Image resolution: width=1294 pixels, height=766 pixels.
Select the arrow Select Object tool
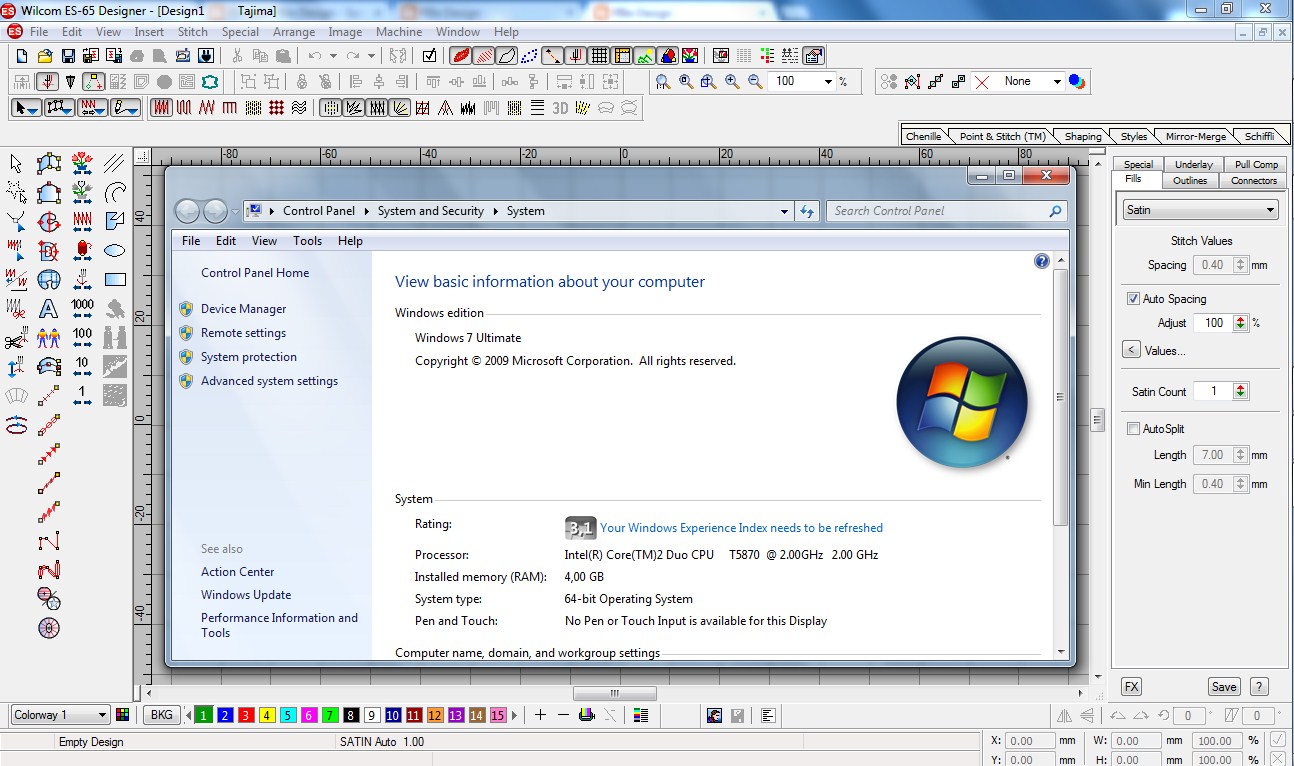[15, 162]
